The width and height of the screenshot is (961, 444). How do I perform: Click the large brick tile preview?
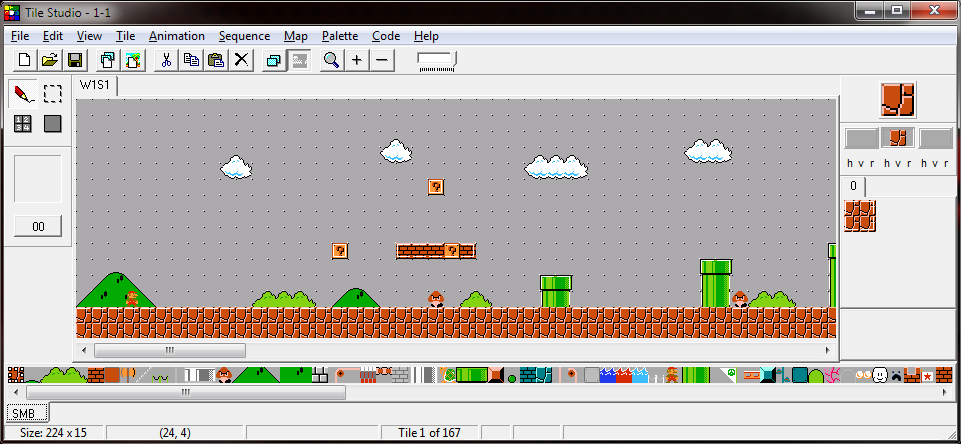coord(898,100)
